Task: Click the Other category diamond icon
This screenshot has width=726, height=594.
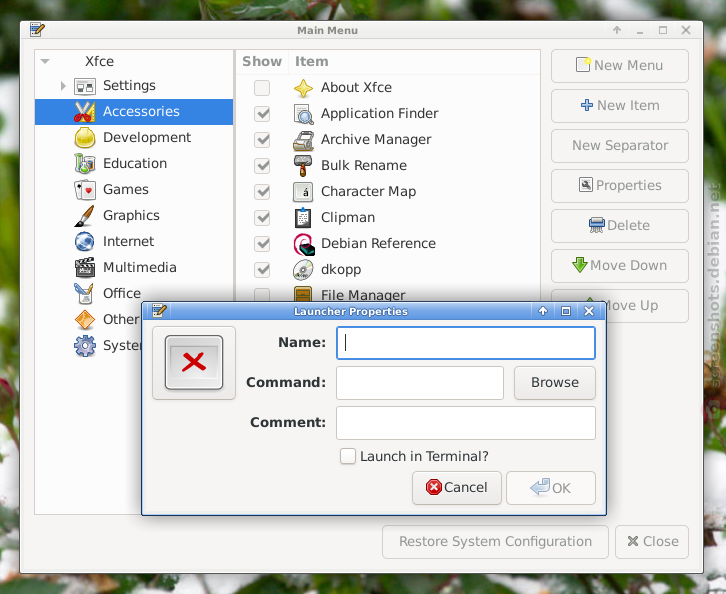Action: (x=85, y=319)
